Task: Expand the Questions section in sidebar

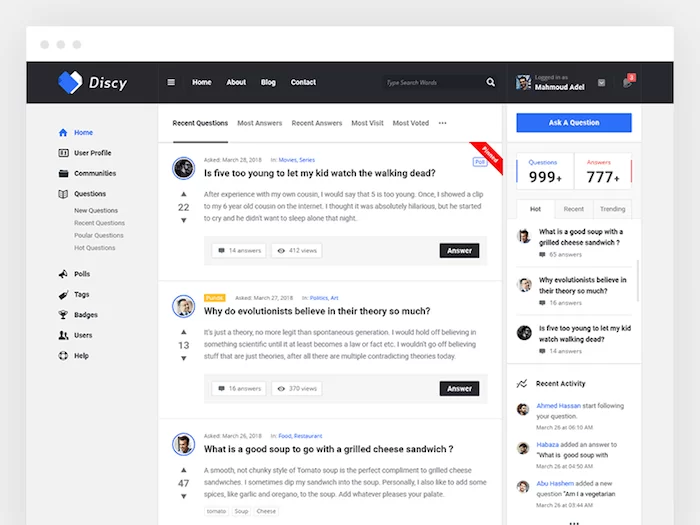Action: 89,194
